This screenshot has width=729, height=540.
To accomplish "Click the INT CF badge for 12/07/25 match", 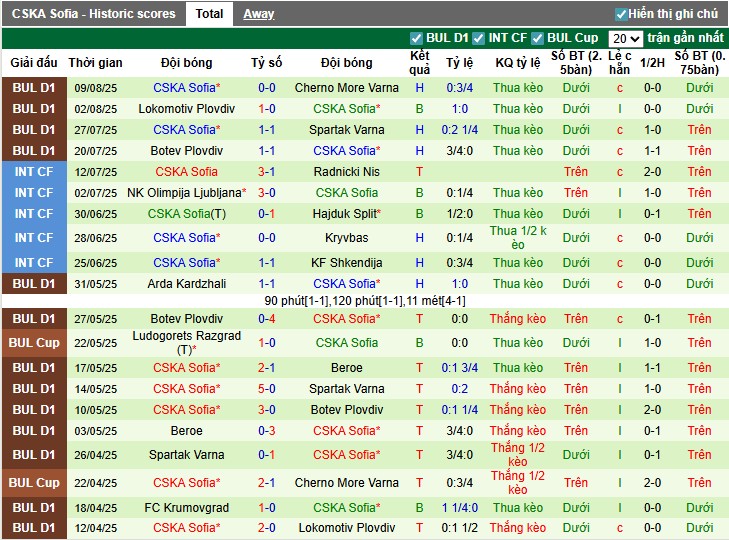I will tap(33, 172).
